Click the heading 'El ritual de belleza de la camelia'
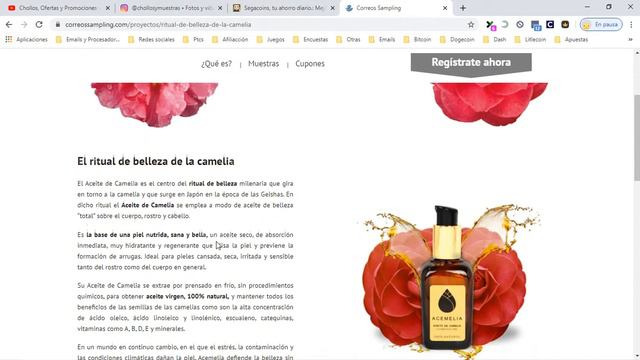 pos(156,161)
